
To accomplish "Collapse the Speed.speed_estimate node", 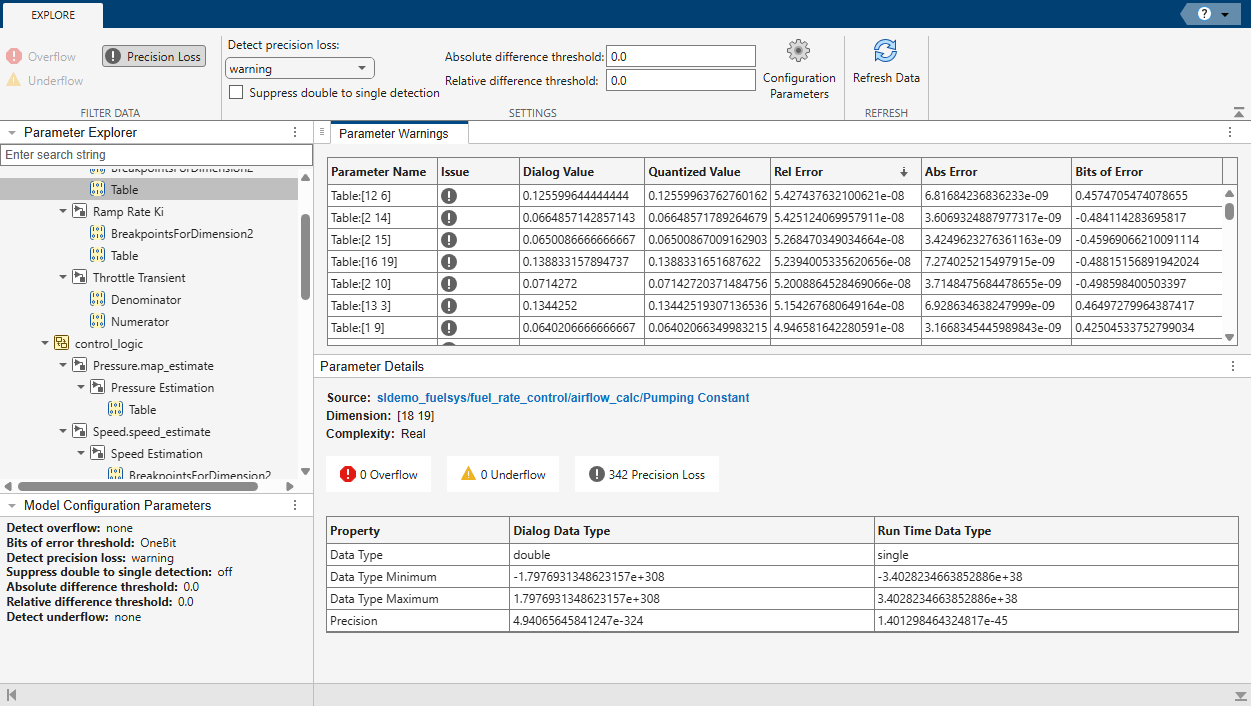I will coord(63,431).
